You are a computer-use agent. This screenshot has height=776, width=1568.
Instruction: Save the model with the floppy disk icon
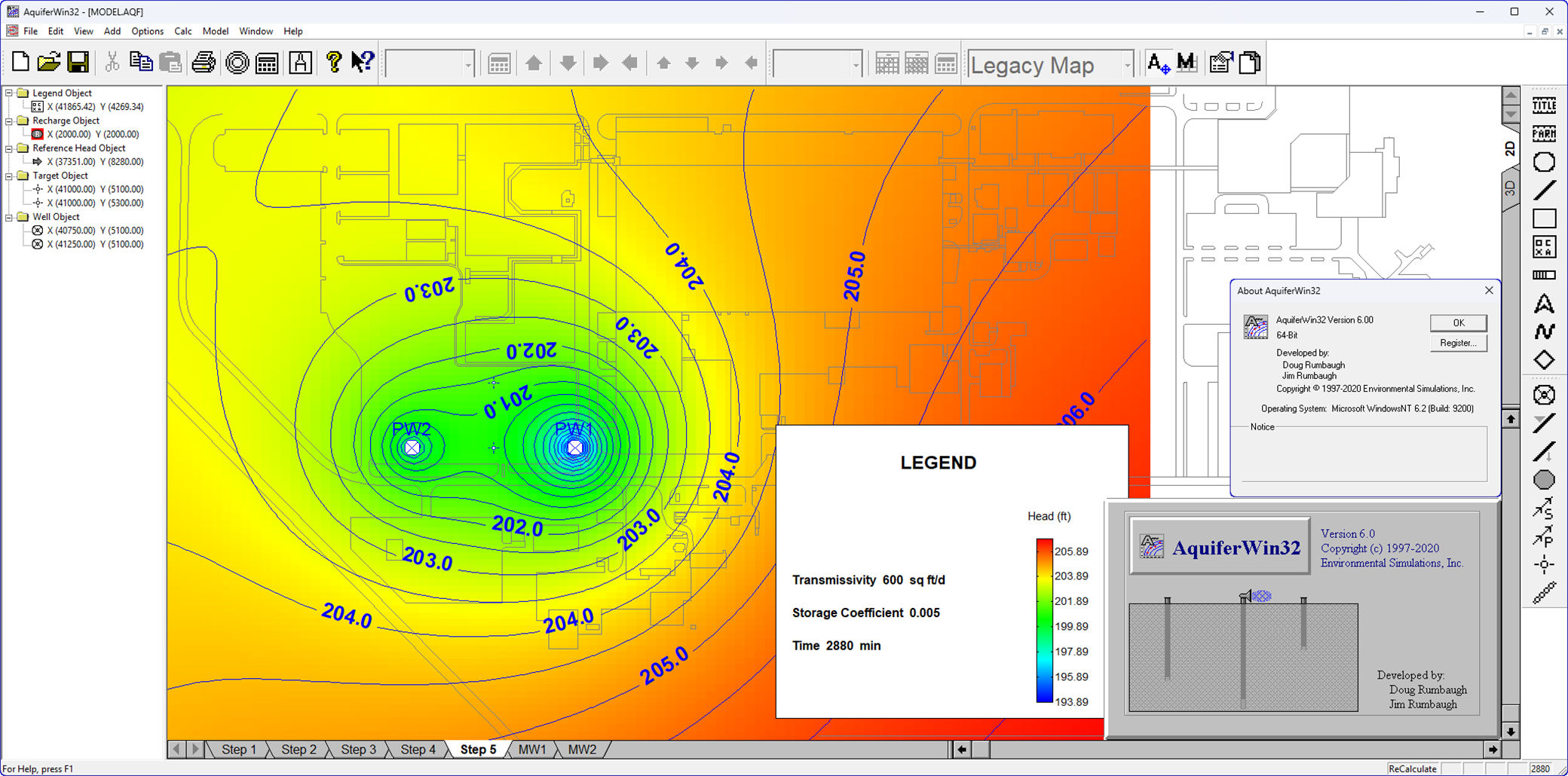(78, 63)
